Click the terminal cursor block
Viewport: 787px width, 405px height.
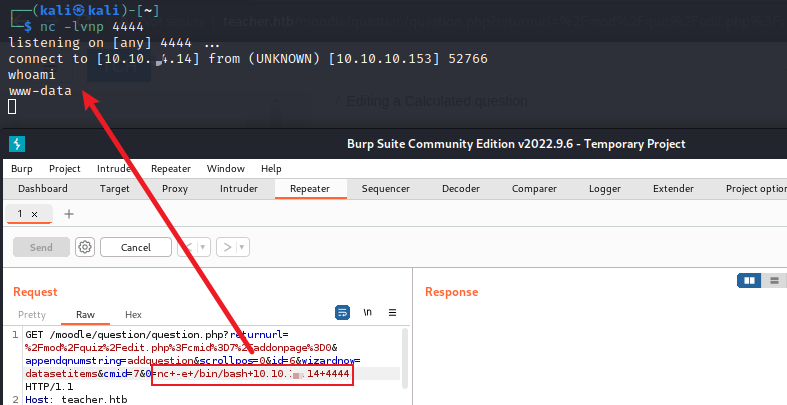click(12, 107)
